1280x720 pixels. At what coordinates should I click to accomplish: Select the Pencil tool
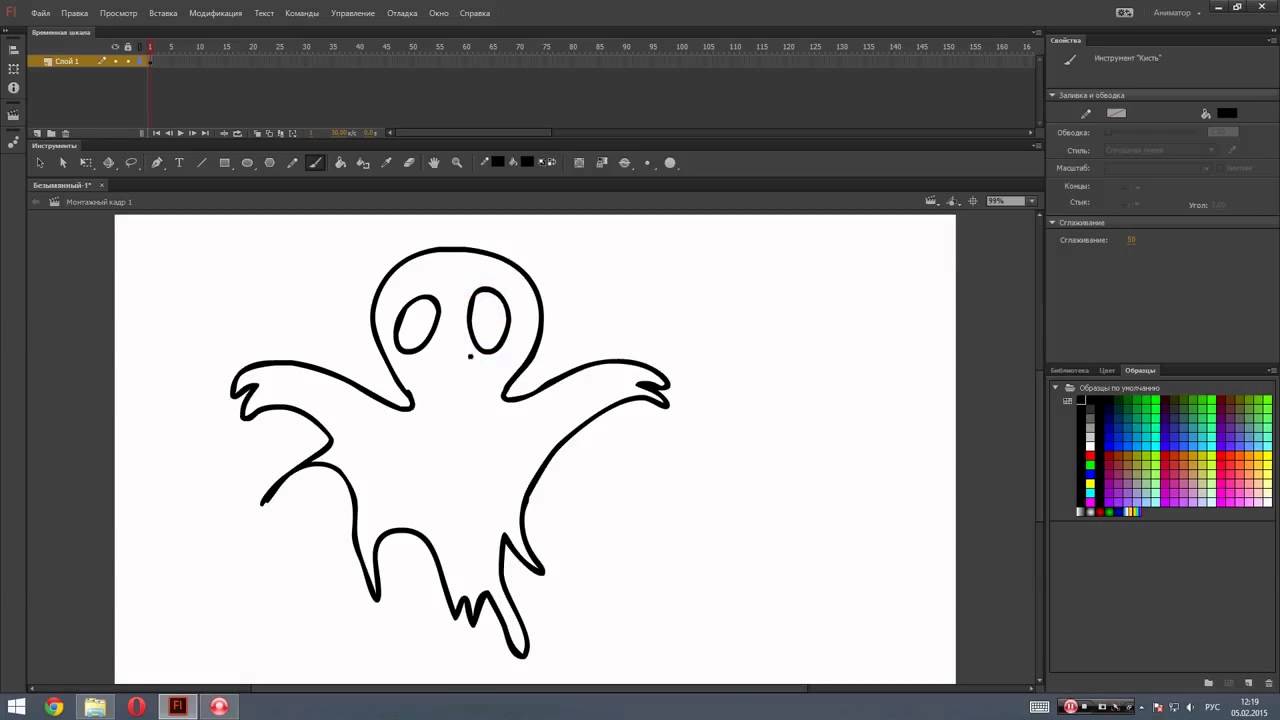[292, 163]
